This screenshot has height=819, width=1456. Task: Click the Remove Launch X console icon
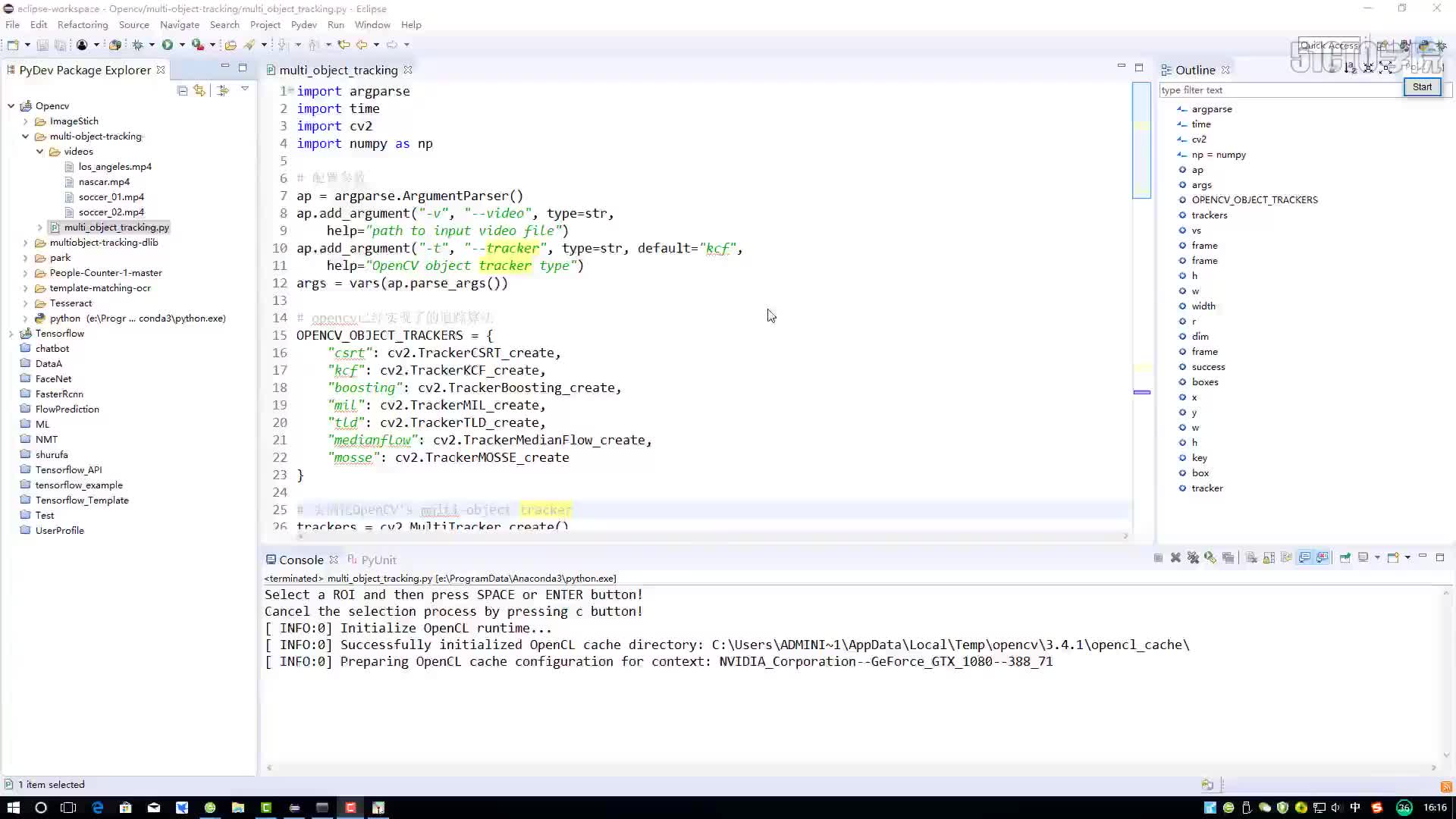pos(1175,557)
